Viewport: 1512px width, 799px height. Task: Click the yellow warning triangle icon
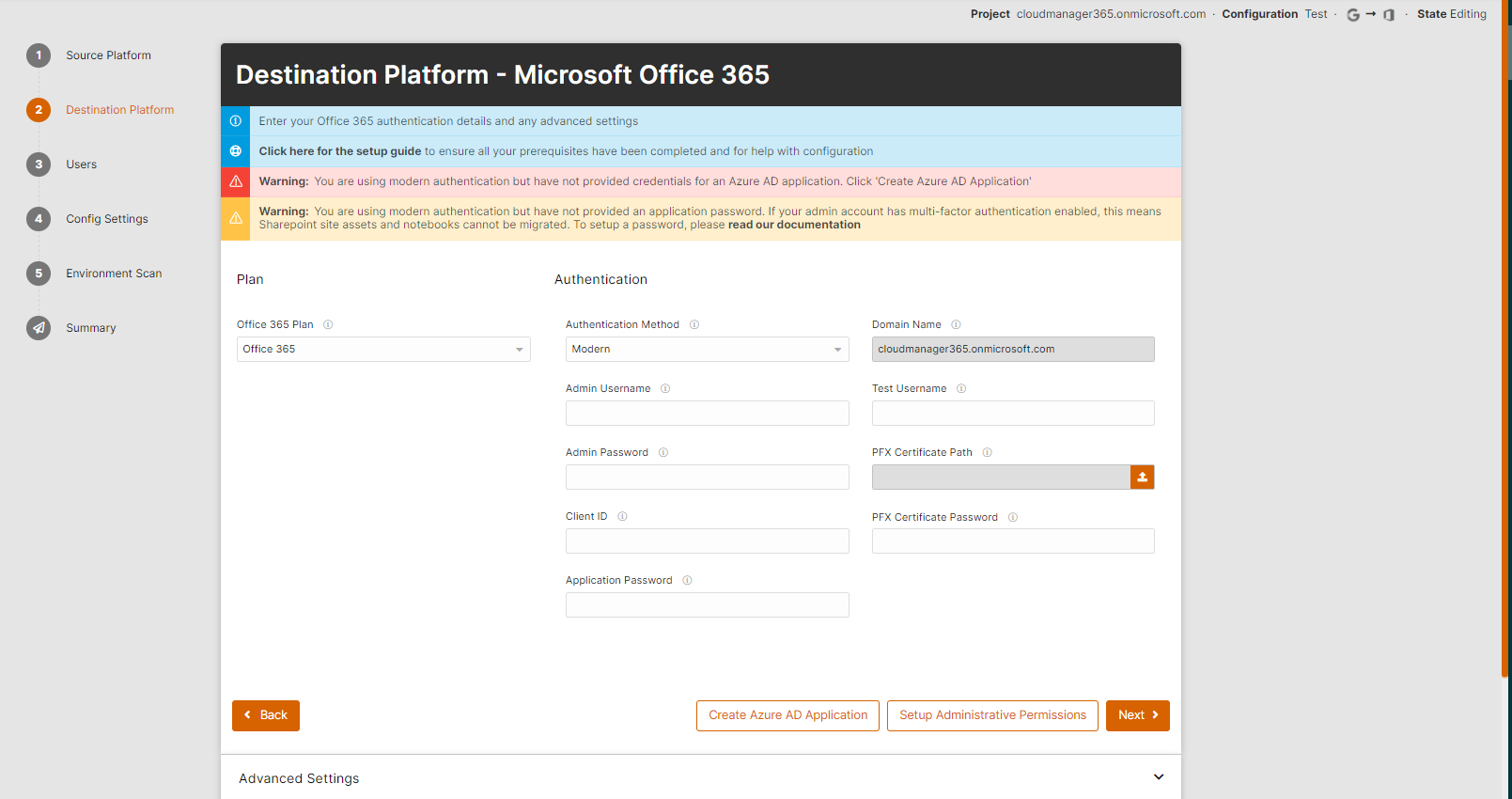[x=236, y=218]
